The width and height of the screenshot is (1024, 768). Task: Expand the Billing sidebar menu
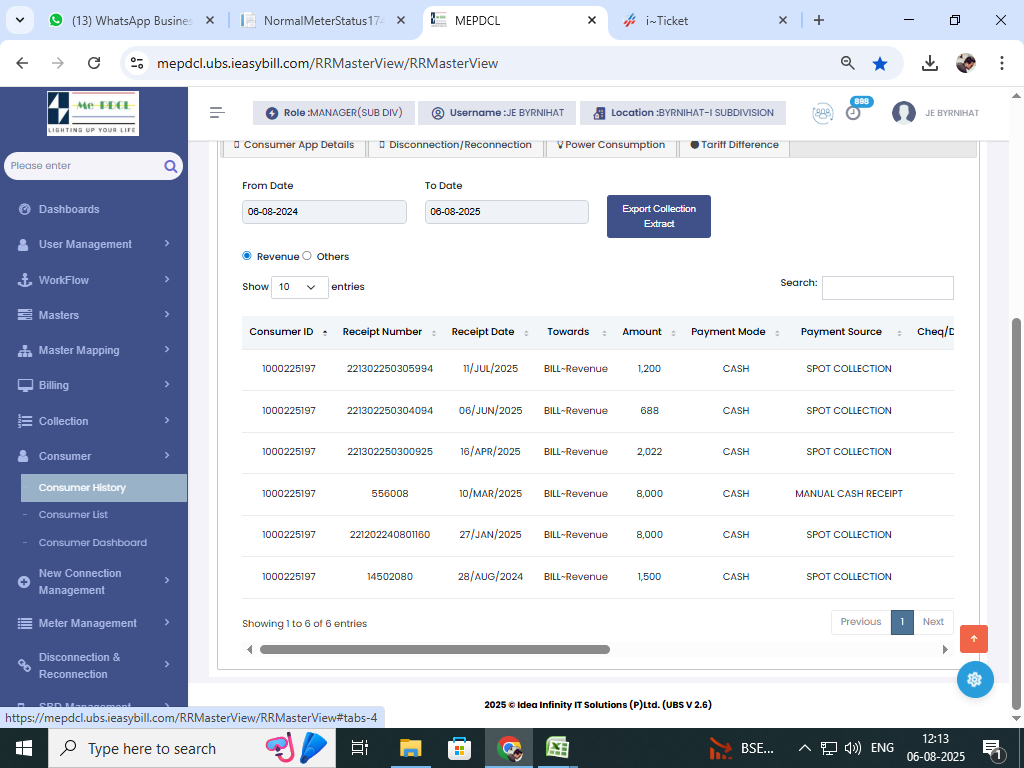94,385
